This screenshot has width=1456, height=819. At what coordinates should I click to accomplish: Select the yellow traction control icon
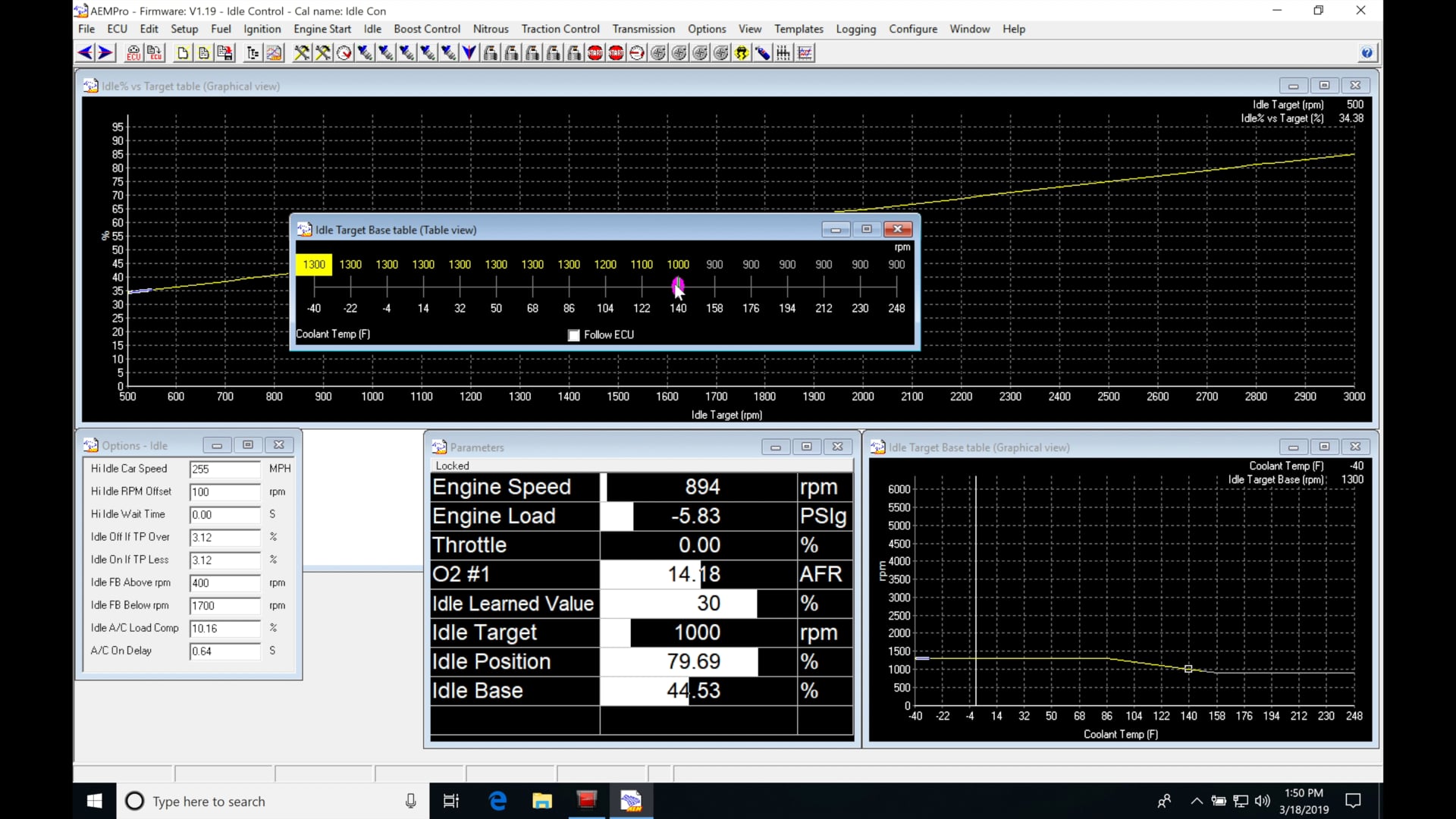tap(742, 52)
